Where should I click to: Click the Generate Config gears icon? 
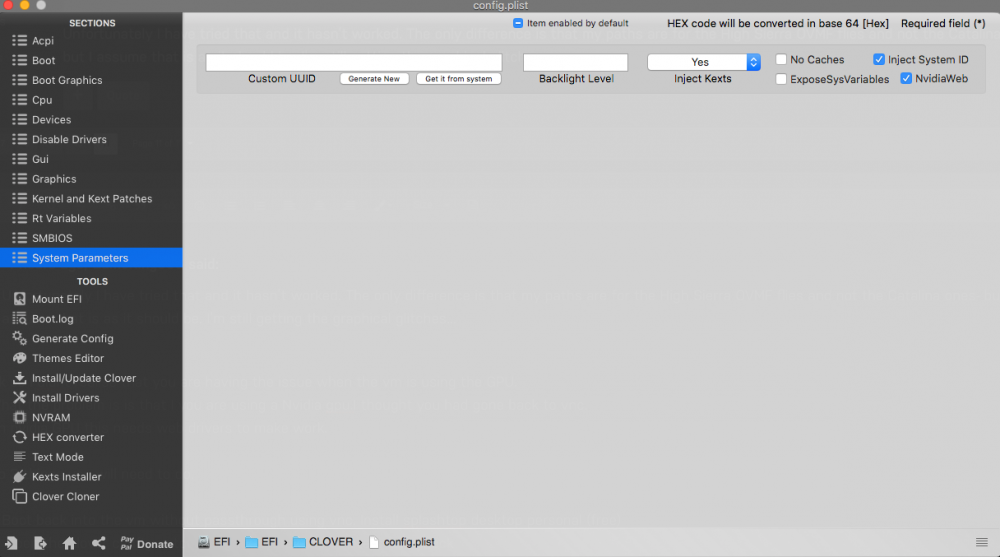pos(20,338)
